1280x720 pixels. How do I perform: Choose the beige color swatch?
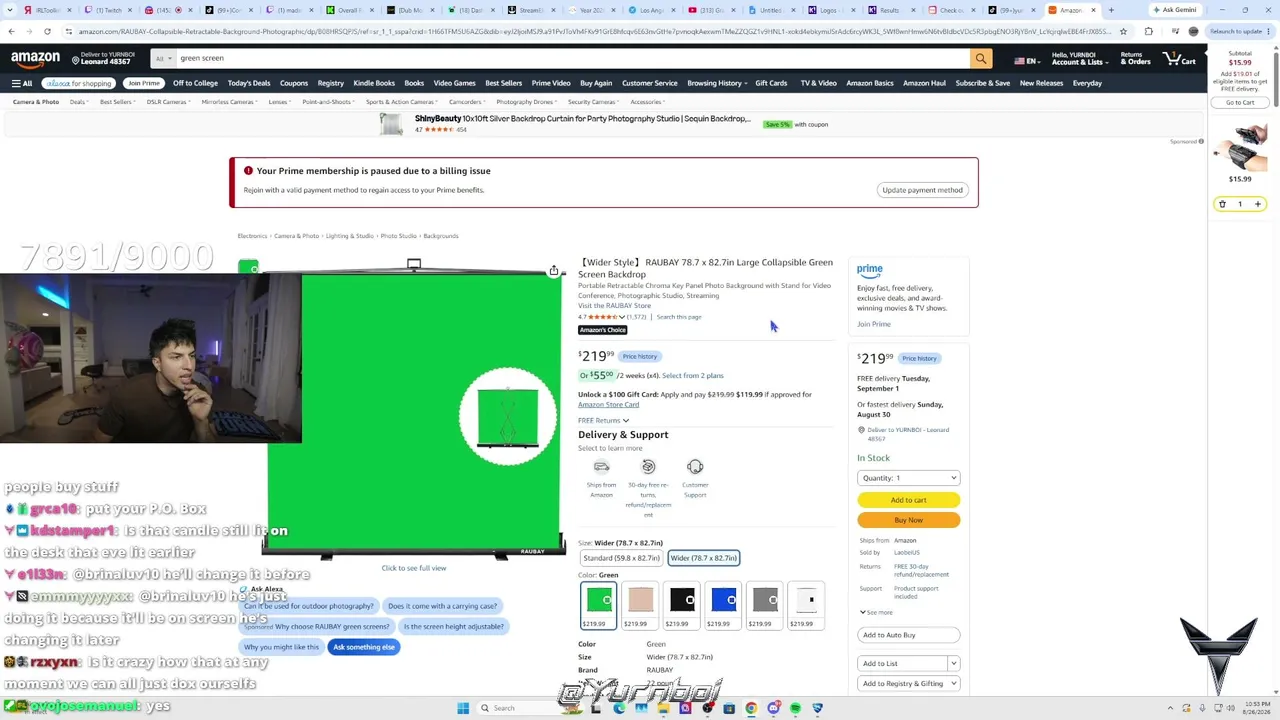(640, 605)
